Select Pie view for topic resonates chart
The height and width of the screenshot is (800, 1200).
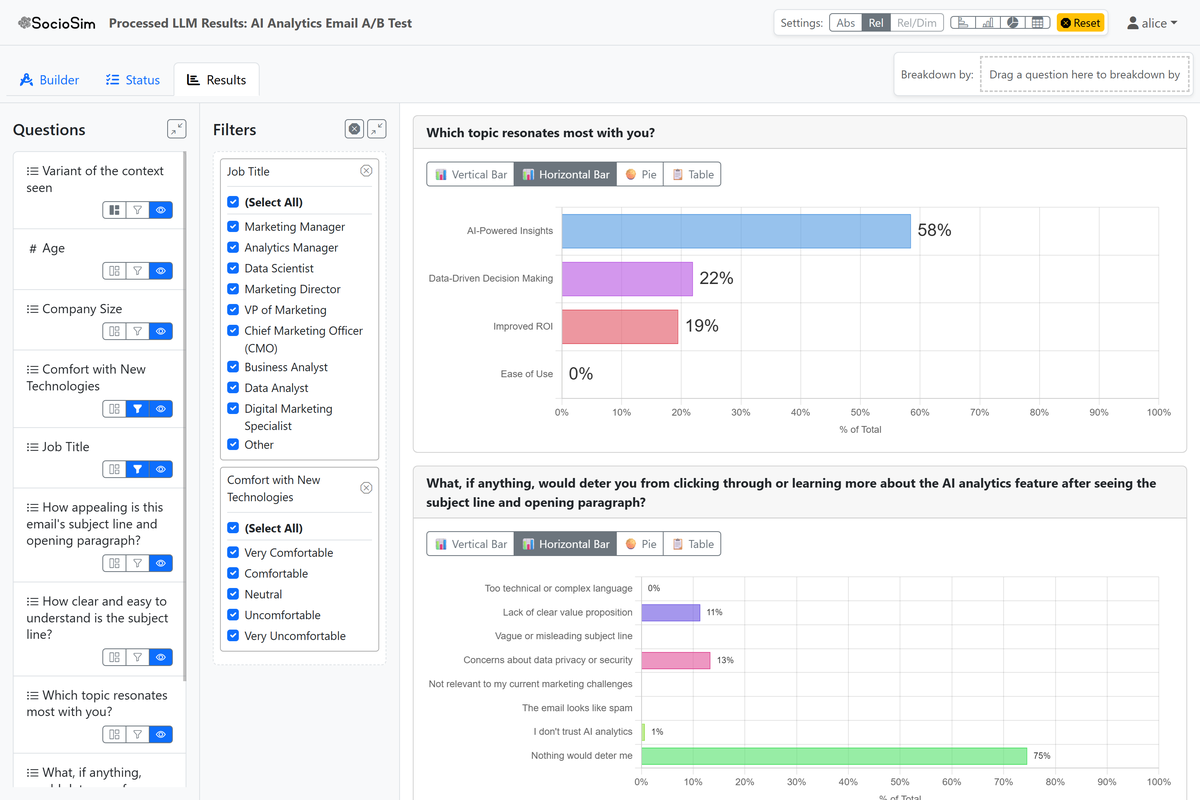click(640, 174)
